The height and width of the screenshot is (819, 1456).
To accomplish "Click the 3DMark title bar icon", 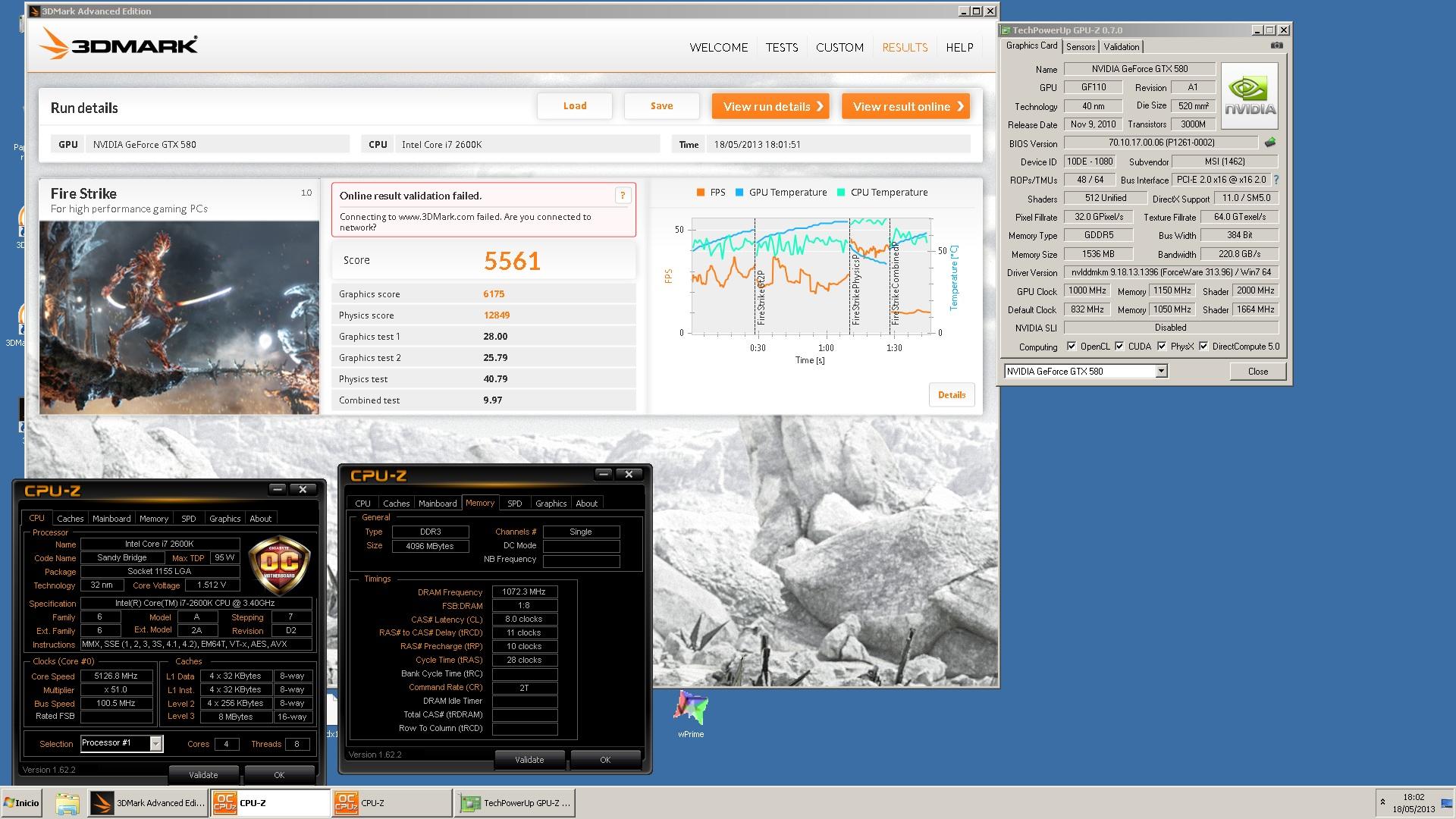I will 35,11.
